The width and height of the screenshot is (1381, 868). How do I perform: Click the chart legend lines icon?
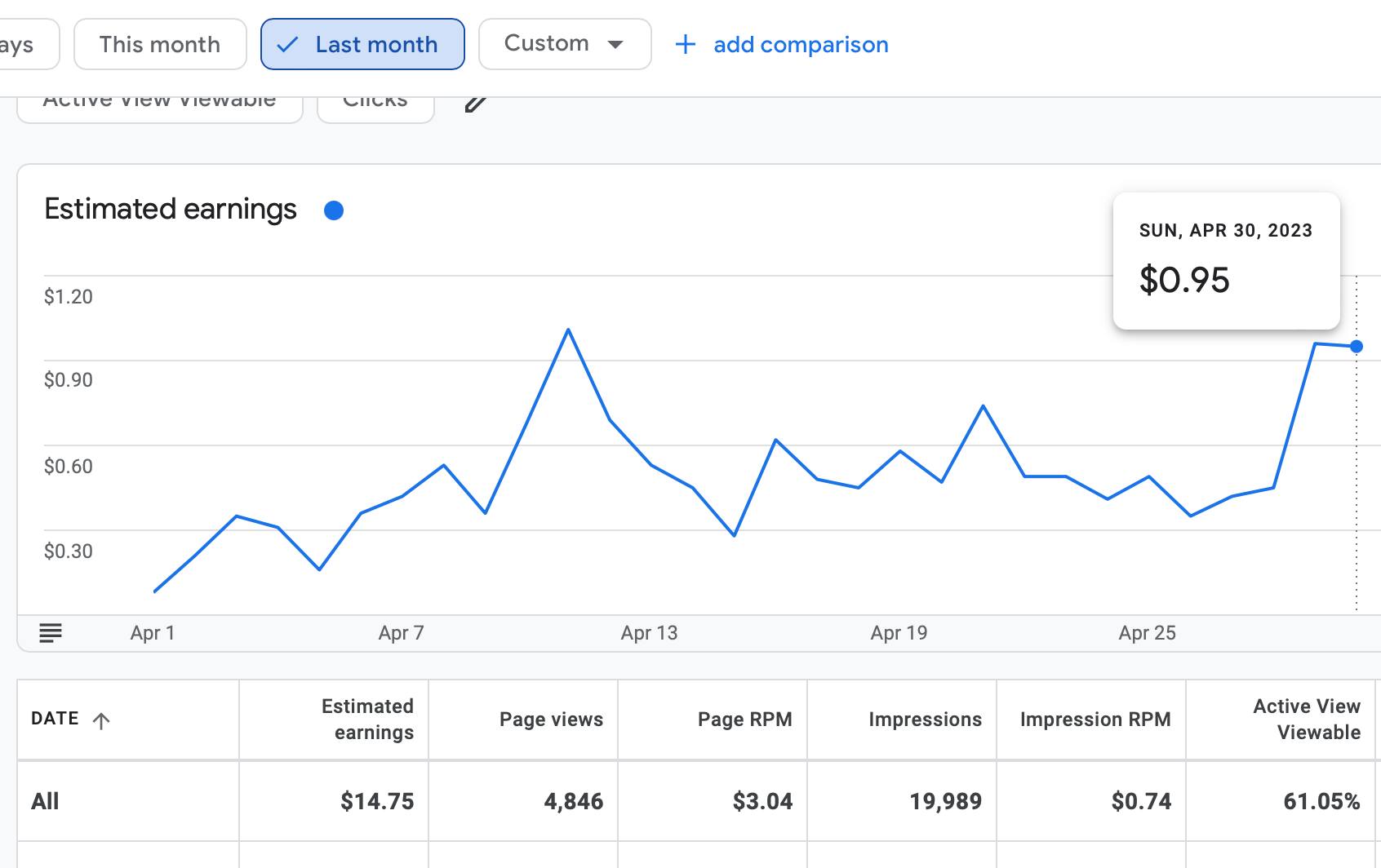point(51,633)
